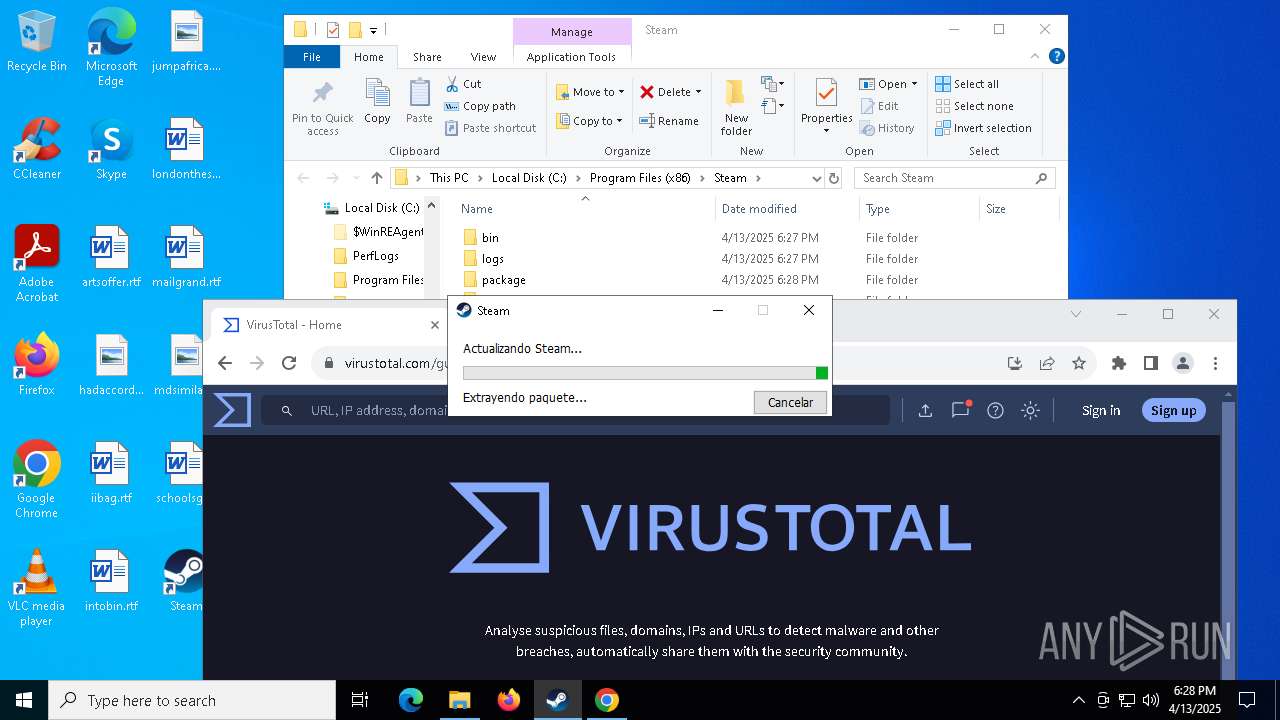Open Chrome extensions puzzle icon
Image resolution: width=1280 pixels, height=720 pixels.
(1119, 363)
